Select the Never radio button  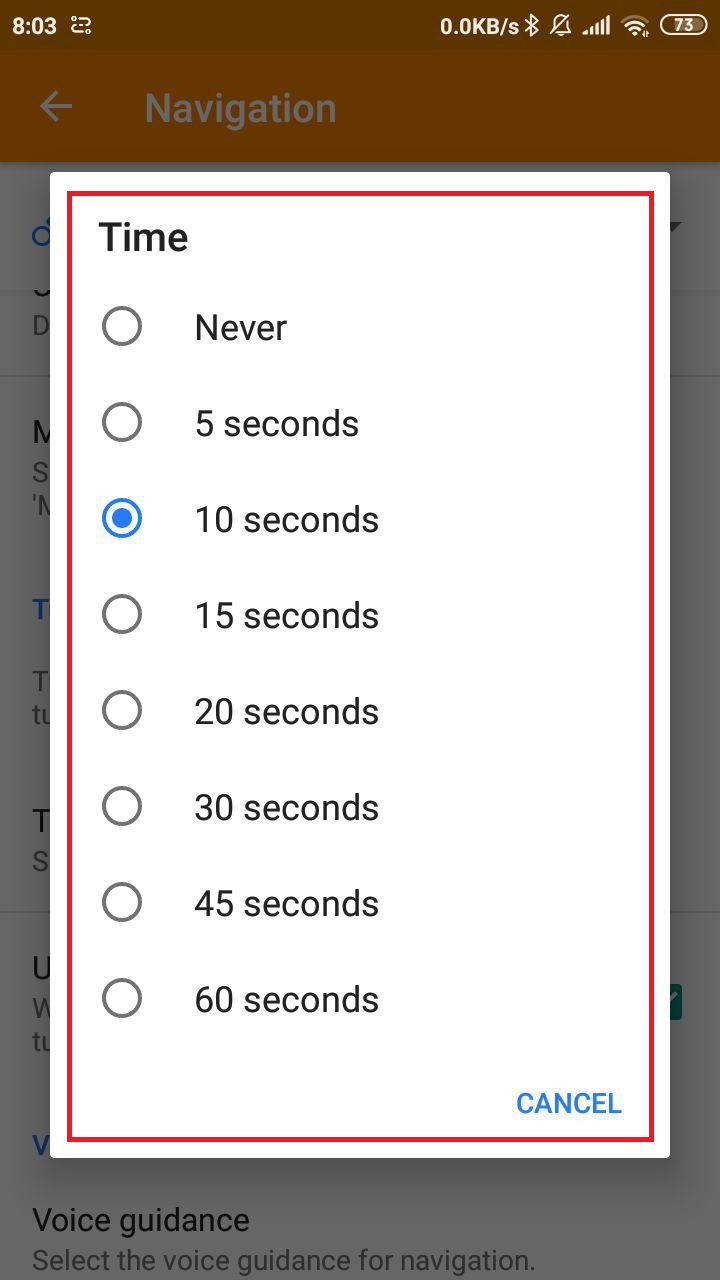pos(122,327)
